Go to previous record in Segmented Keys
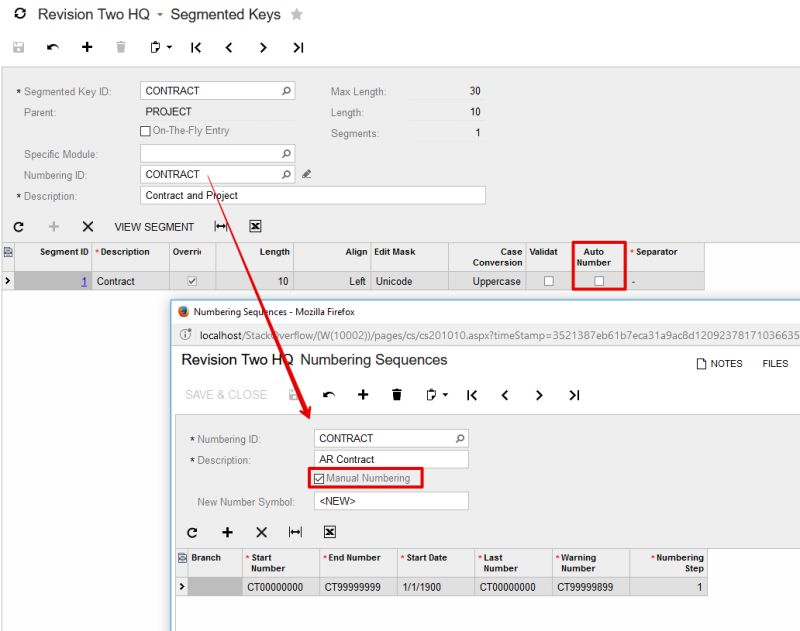This screenshot has width=800, height=631. coord(229,47)
